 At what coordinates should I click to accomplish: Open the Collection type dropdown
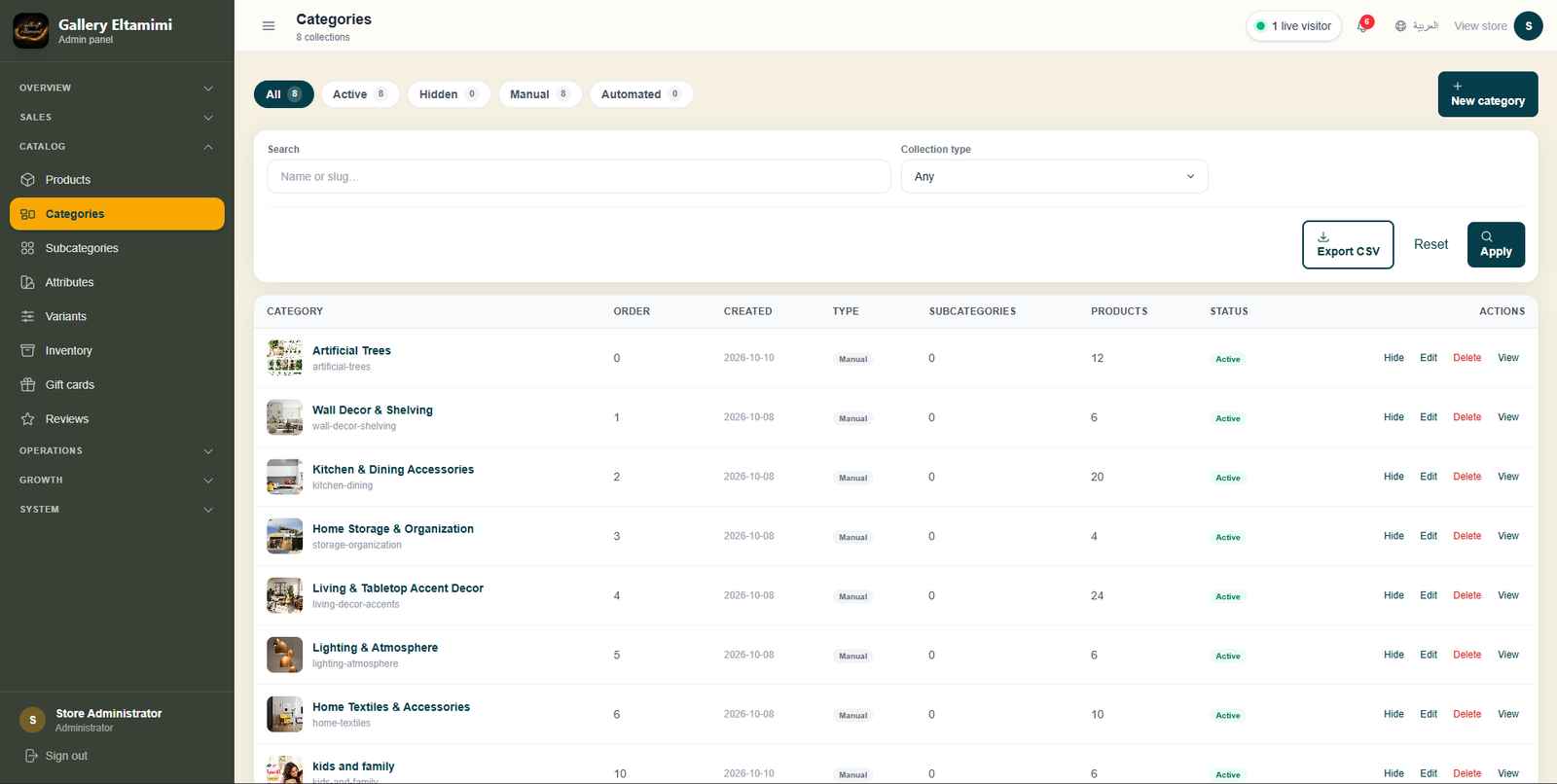pos(1054,176)
